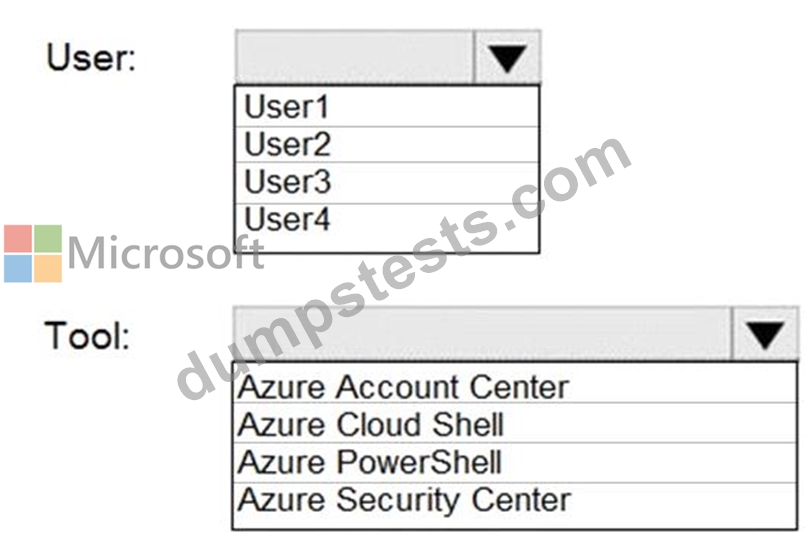This screenshot has width=807, height=536.
Task: Click the Tool: label
Action: coord(87,335)
